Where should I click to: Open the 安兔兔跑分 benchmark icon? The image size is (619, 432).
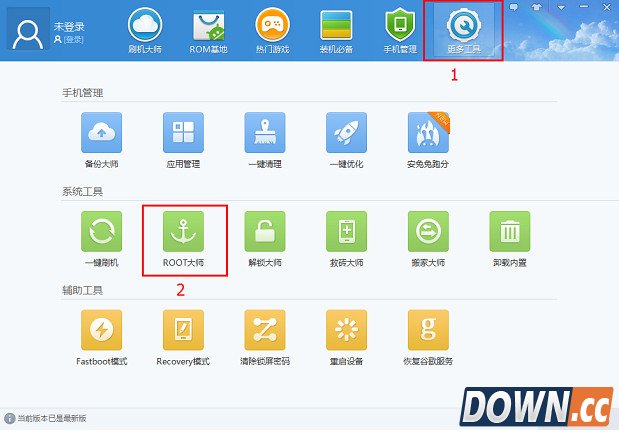427,132
